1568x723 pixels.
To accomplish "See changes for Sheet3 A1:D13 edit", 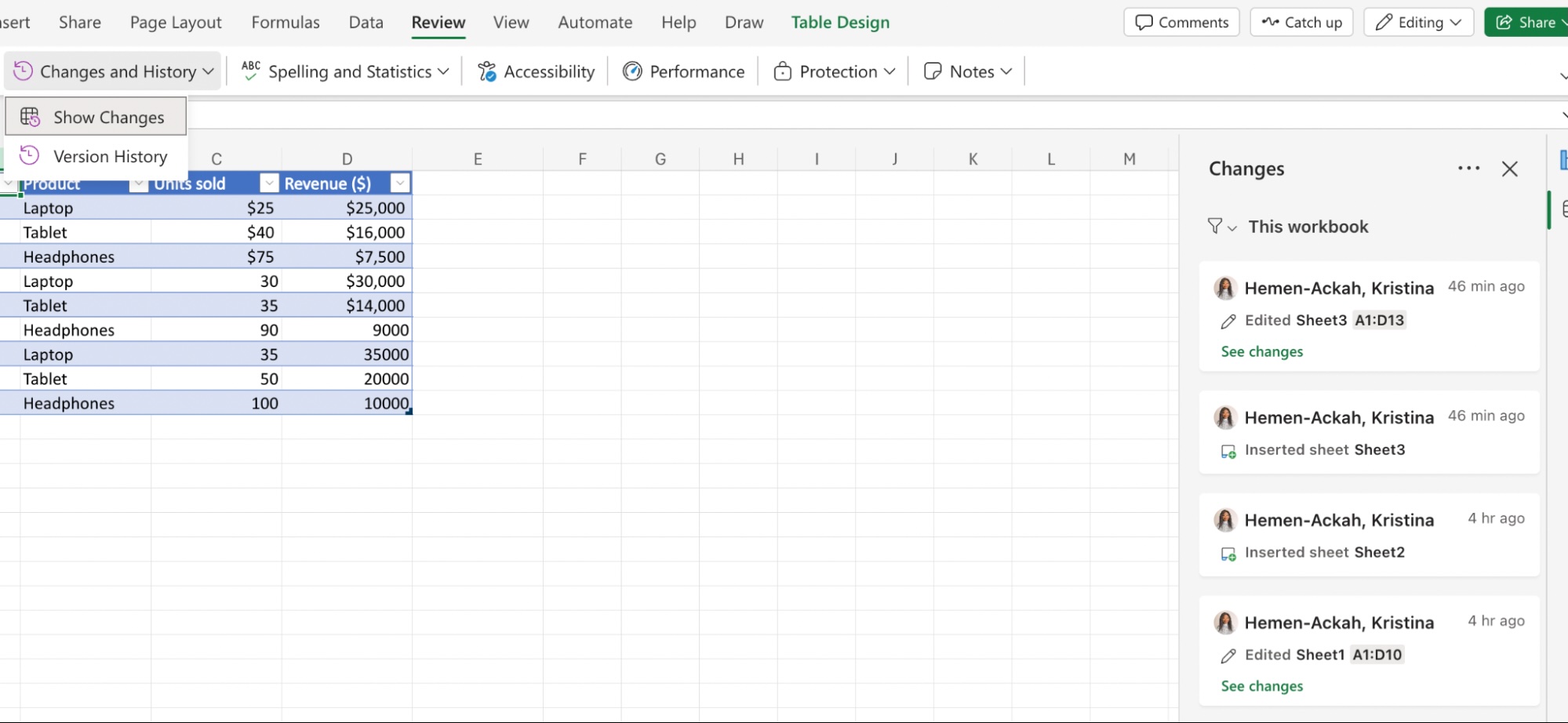I will [x=1262, y=351].
